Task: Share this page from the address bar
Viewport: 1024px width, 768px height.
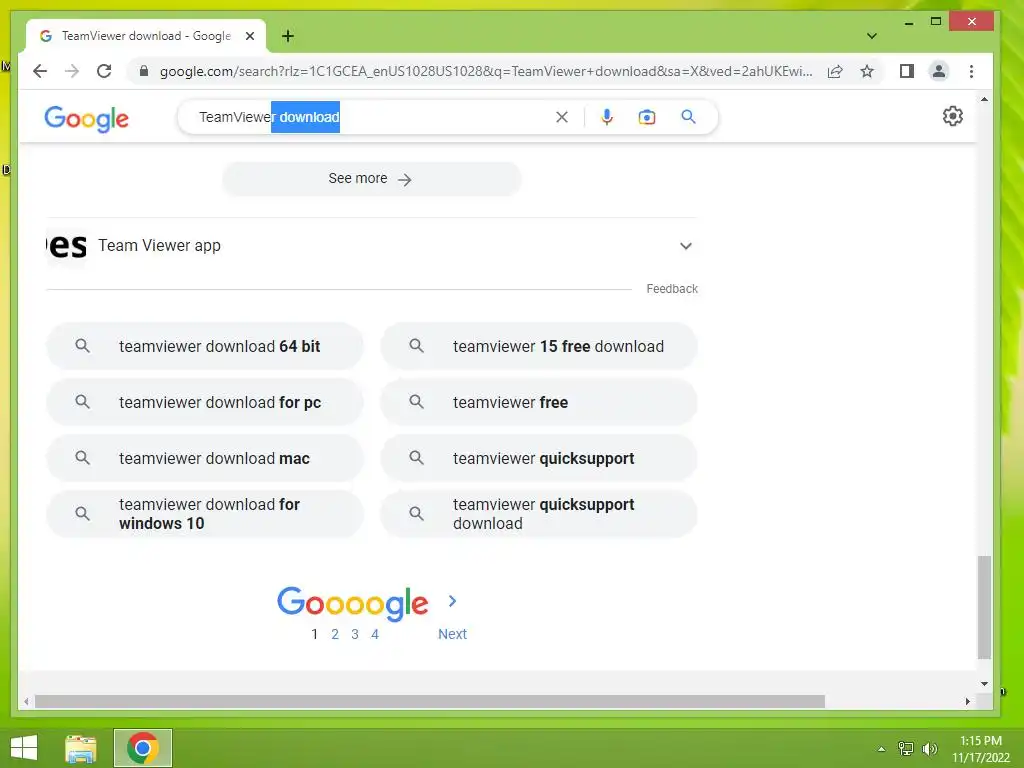Action: point(835,71)
